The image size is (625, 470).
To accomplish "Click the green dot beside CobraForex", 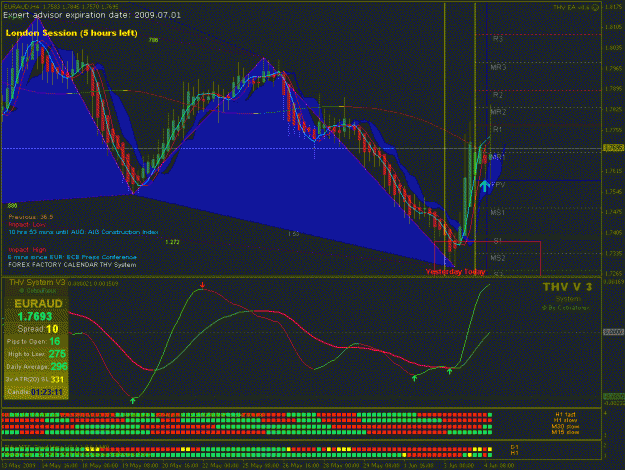I will pos(22,291).
